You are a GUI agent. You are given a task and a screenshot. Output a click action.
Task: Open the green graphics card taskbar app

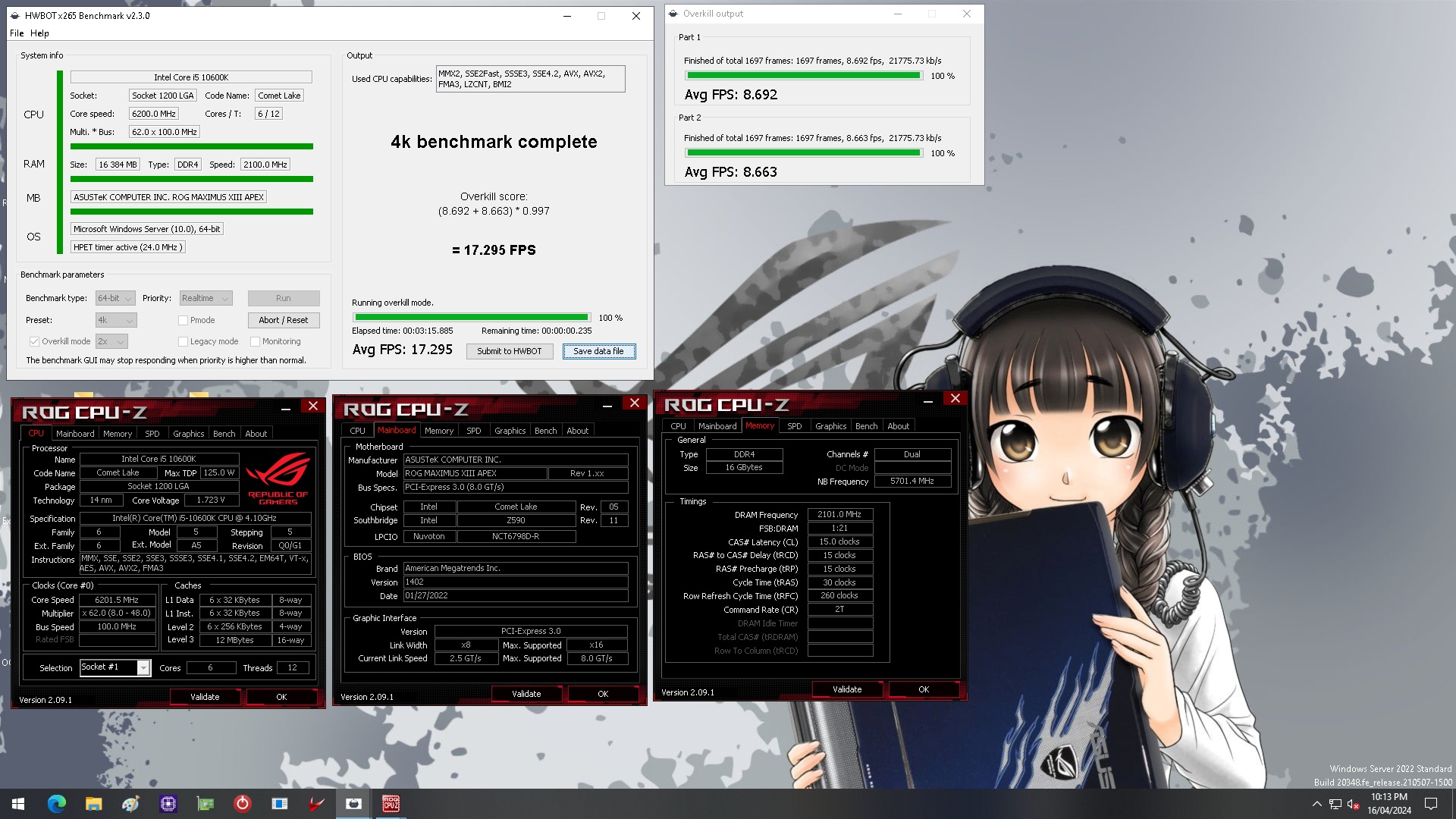(205, 804)
